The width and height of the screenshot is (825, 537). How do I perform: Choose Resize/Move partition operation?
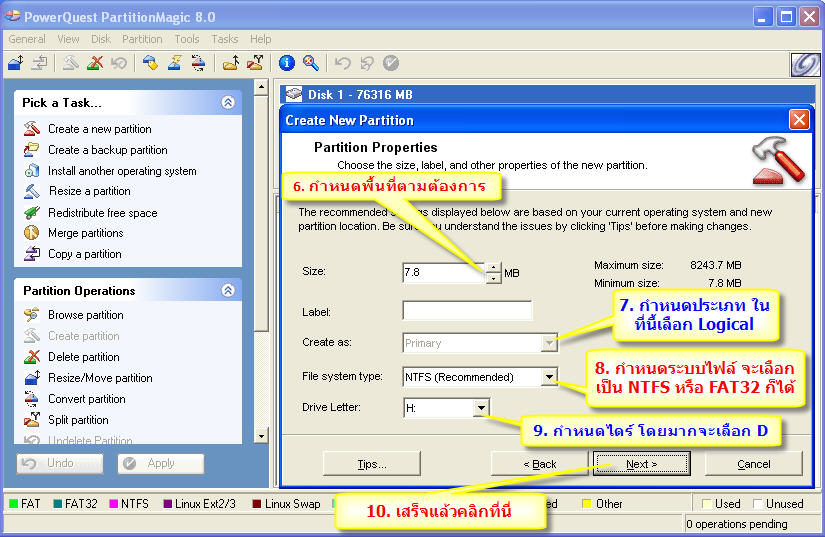click(100, 378)
